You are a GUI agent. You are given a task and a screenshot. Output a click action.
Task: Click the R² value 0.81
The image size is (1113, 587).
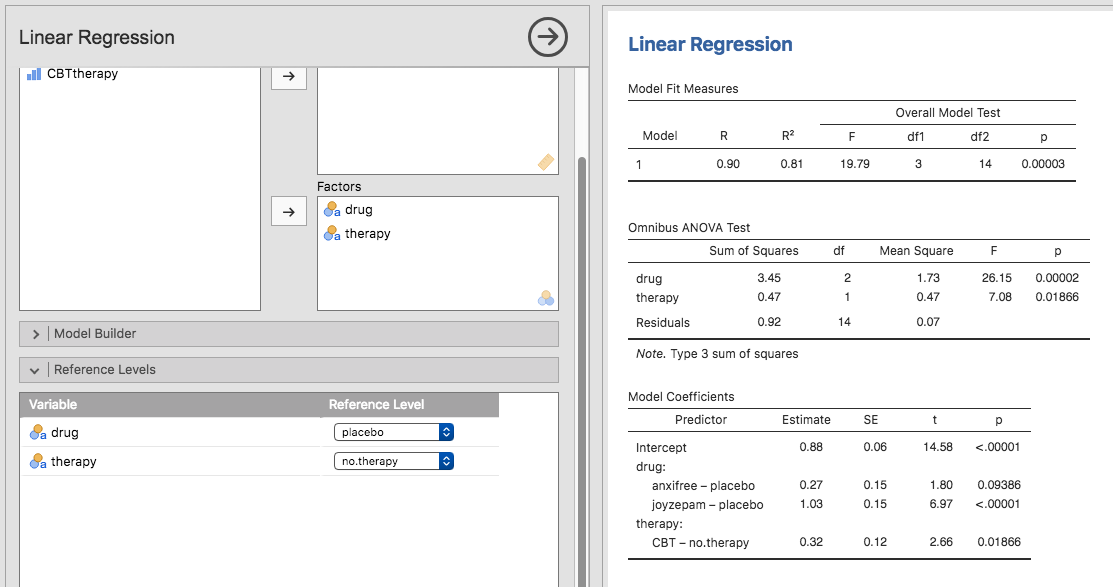pos(791,164)
